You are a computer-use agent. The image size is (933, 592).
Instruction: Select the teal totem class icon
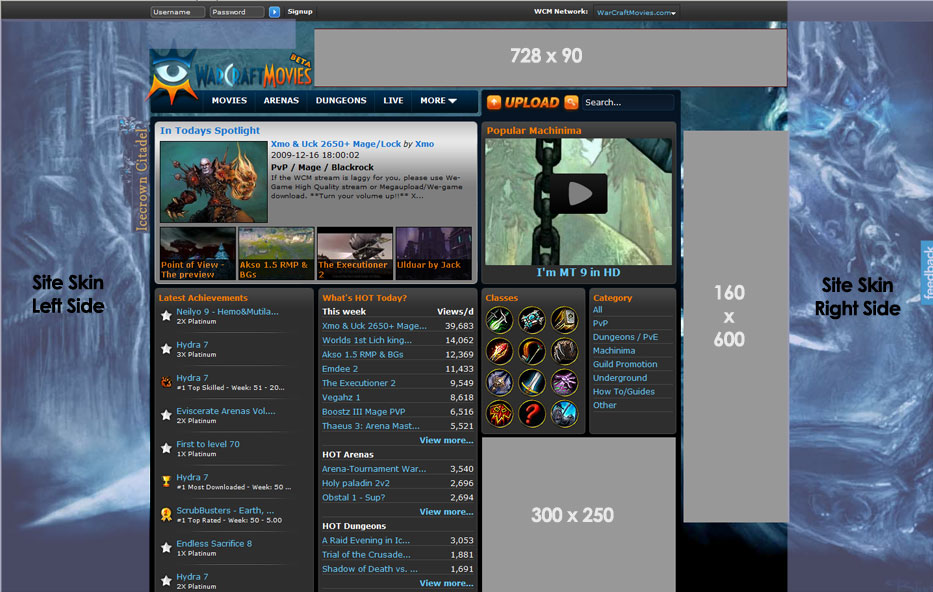point(531,320)
